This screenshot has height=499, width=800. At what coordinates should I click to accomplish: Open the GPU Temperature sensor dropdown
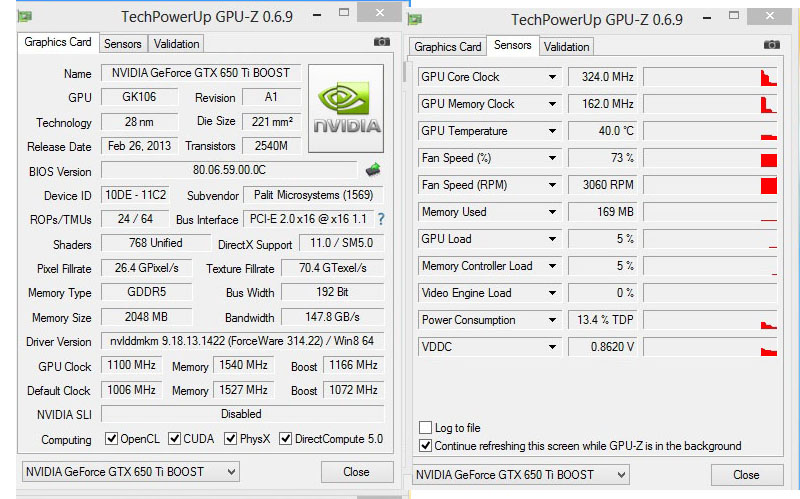tap(552, 131)
